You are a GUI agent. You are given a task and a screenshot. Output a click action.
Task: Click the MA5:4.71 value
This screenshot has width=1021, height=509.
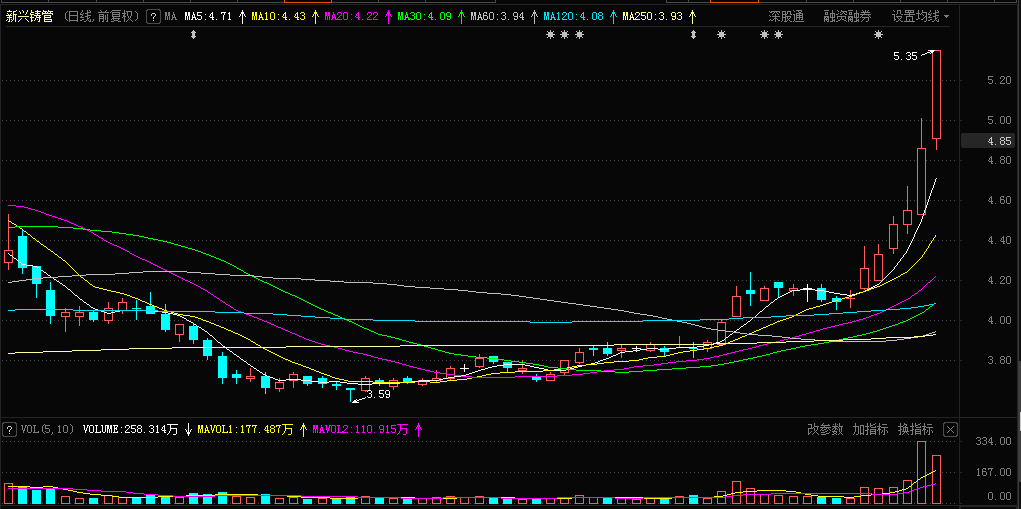click(x=208, y=16)
